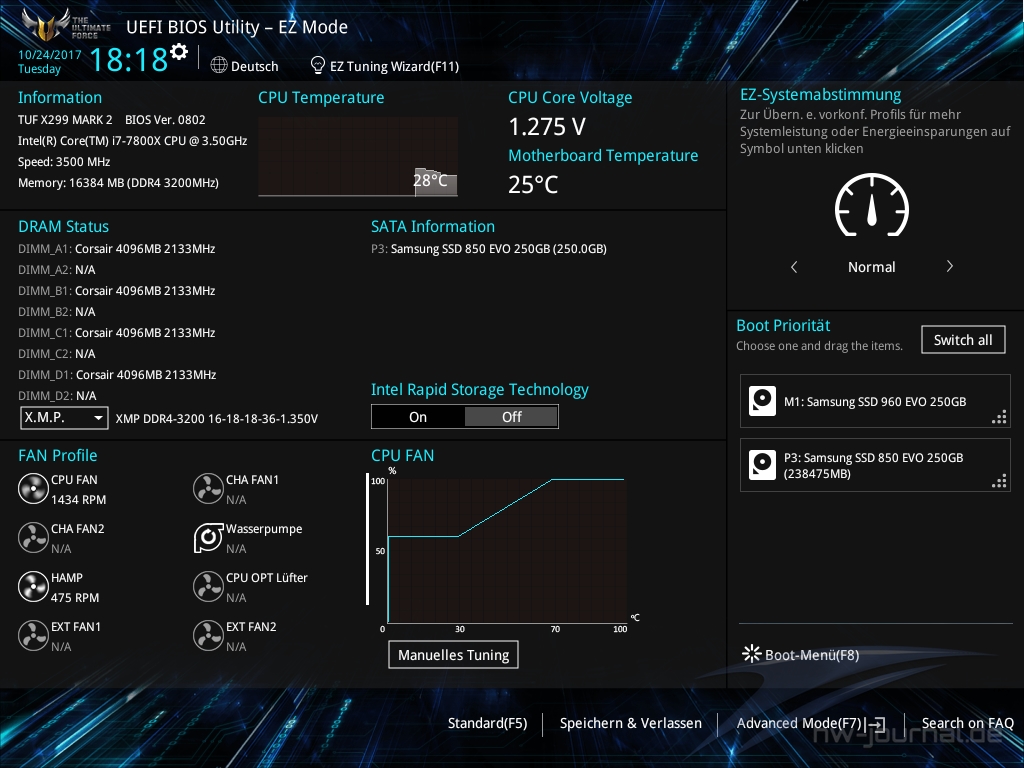Click the 10/24/2017 date text
This screenshot has height=768, width=1024.
point(50,55)
